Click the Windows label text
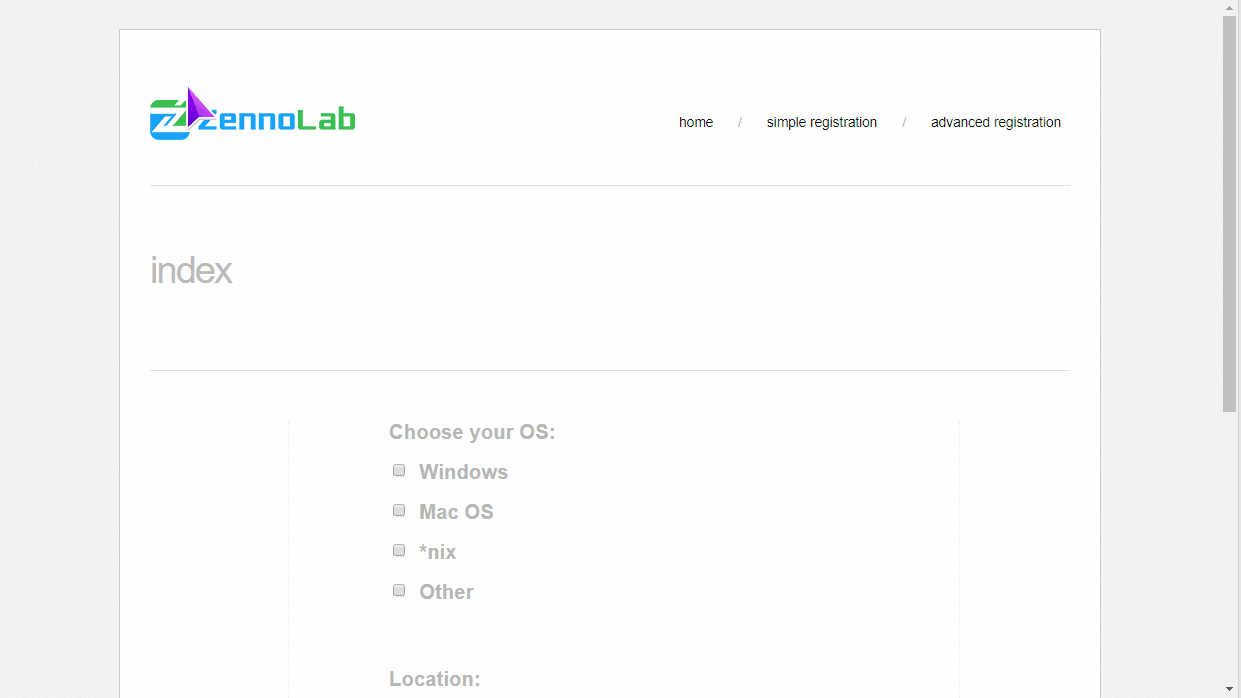The width and height of the screenshot is (1241, 698). (463, 471)
